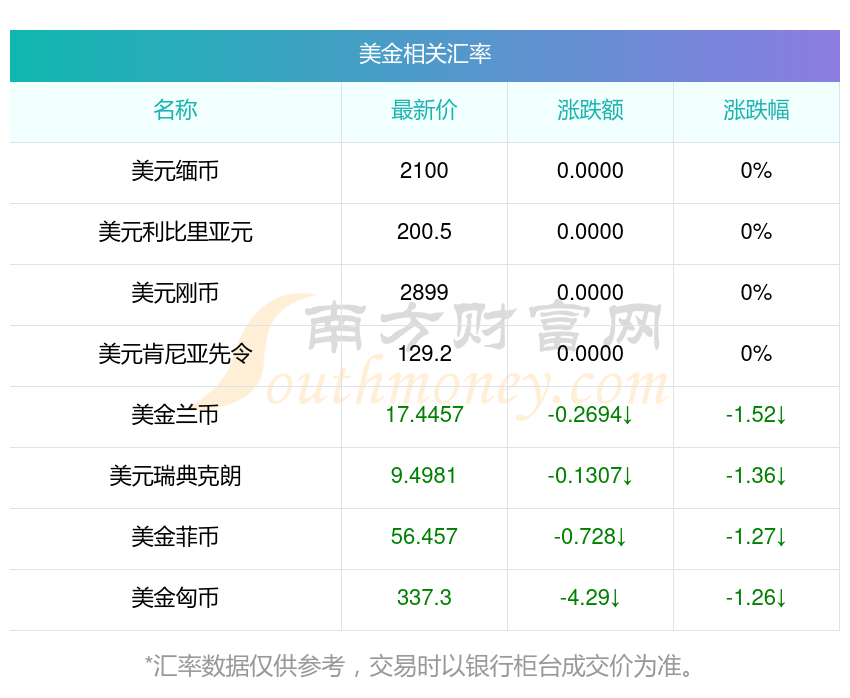Click the change percent -1.36↓

756,476
